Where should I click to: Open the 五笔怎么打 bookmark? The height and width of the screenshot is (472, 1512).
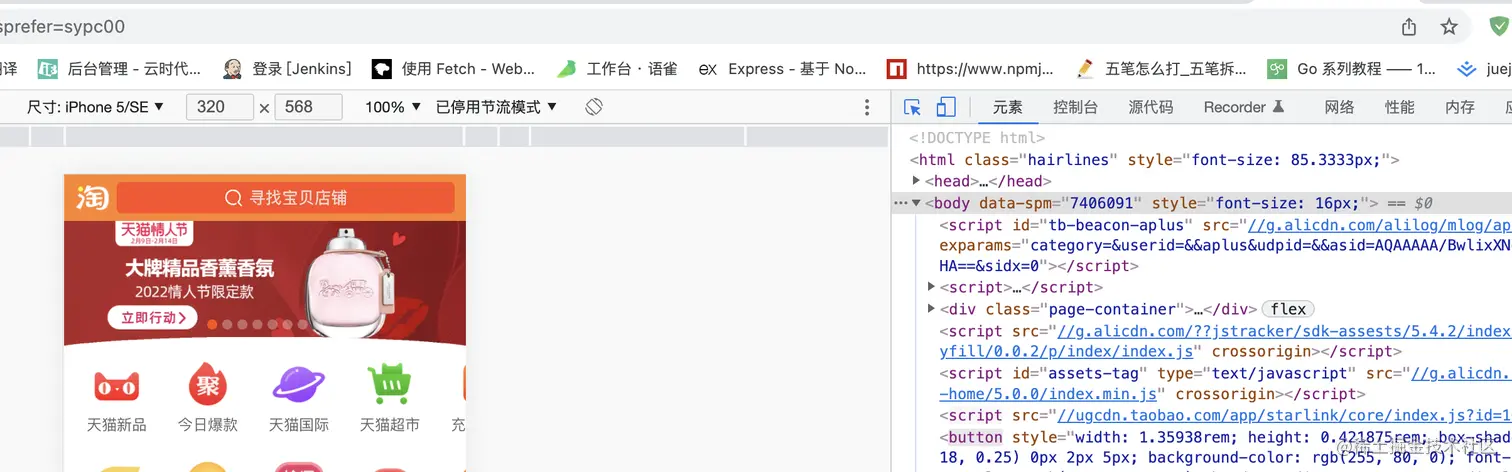(1161, 69)
